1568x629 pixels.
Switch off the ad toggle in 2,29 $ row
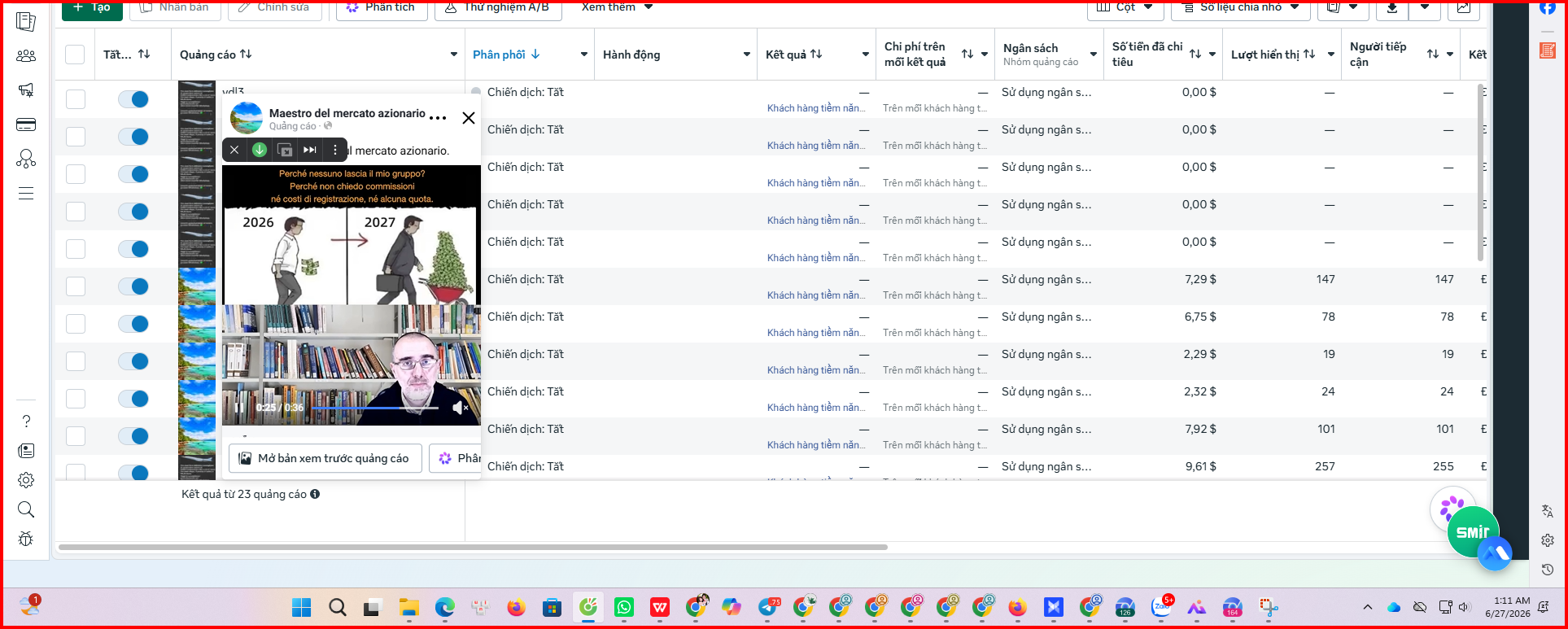click(x=133, y=361)
